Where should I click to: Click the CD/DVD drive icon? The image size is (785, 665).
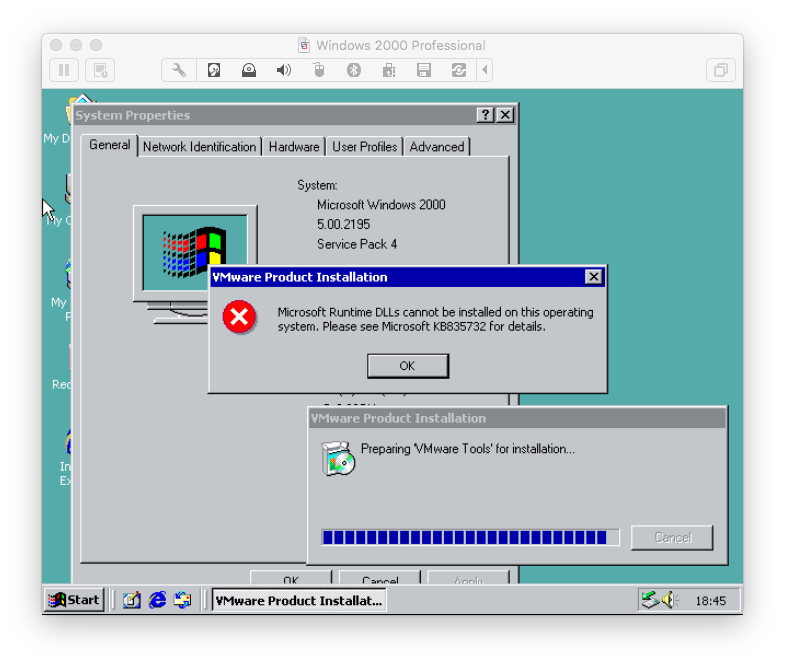(x=249, y=70)
